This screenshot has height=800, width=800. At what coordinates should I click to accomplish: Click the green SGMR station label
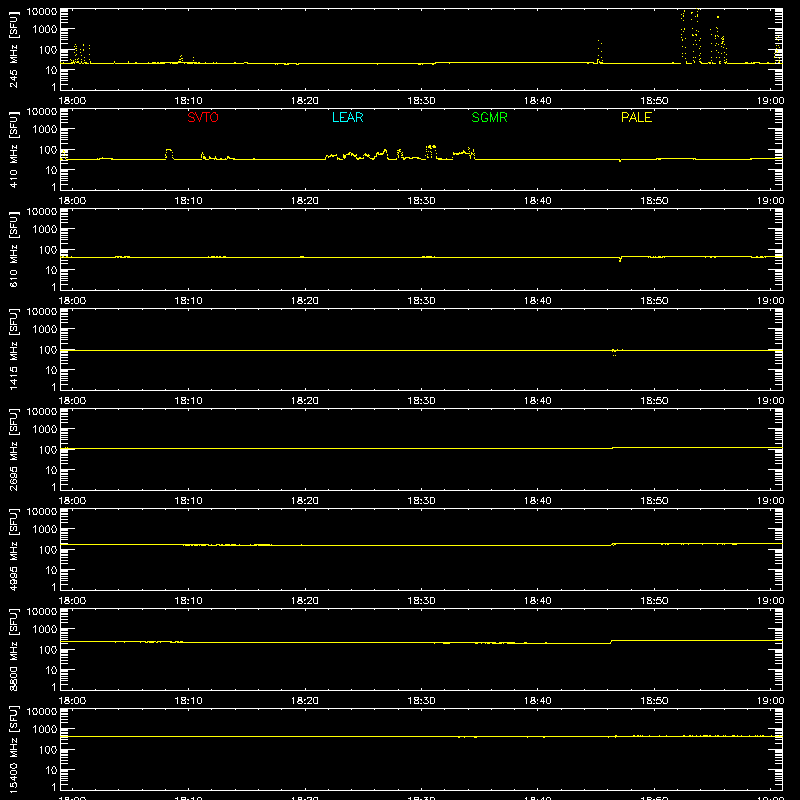(x=489, y=117)
